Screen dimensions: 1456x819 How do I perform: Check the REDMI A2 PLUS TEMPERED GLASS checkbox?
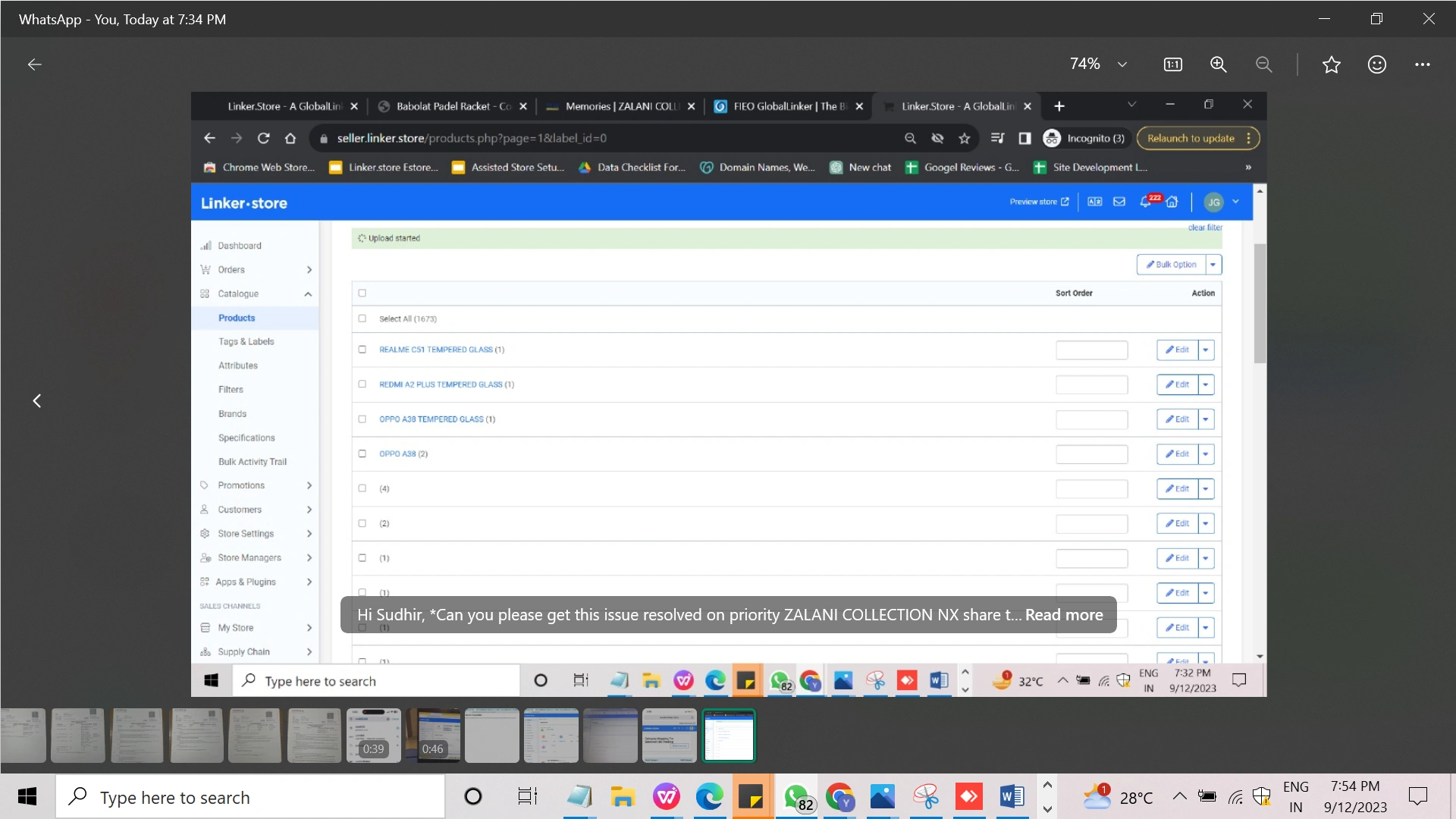pyautogui.click(x=362, y=384)
